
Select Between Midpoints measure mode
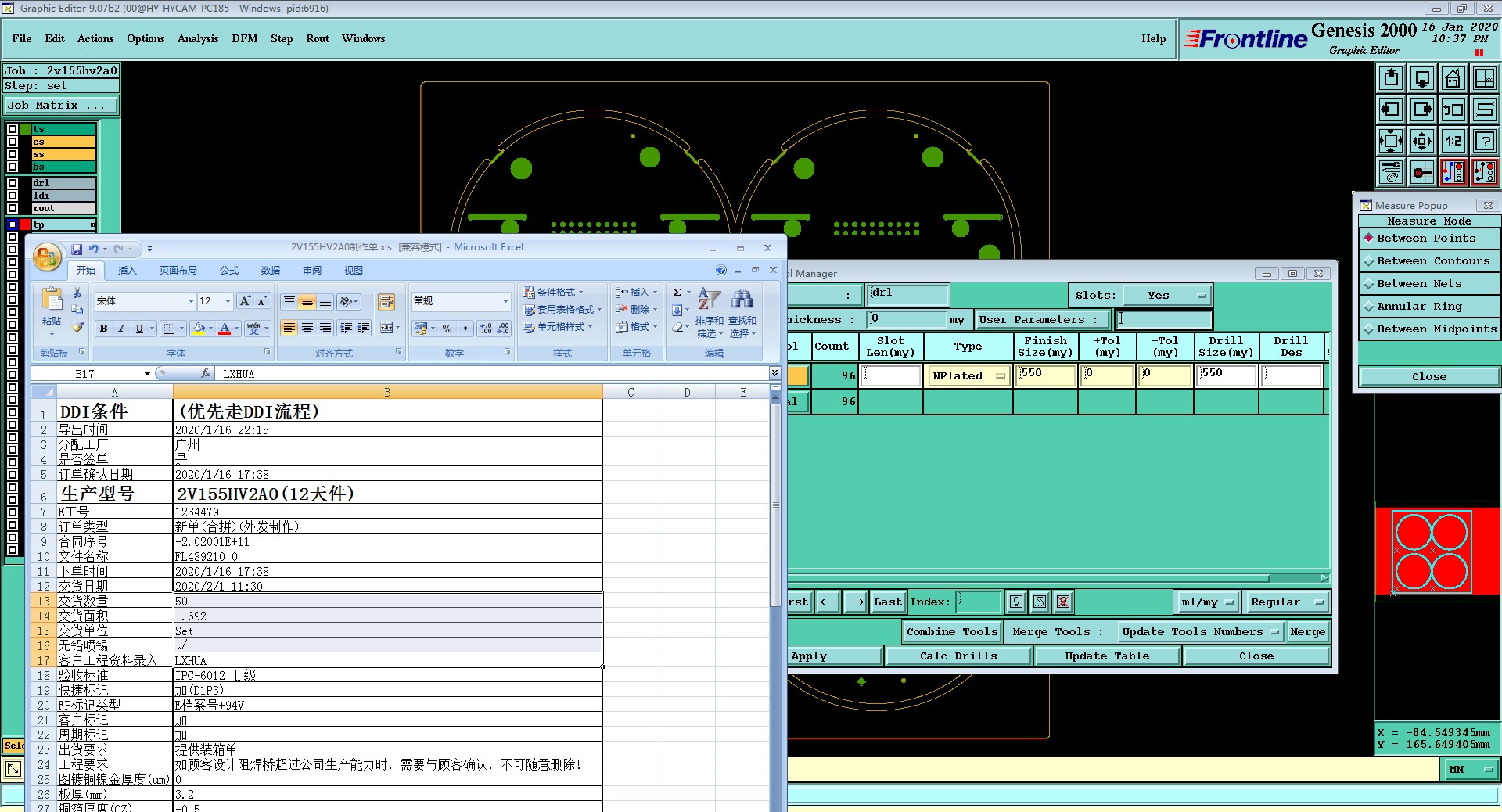1429,329
